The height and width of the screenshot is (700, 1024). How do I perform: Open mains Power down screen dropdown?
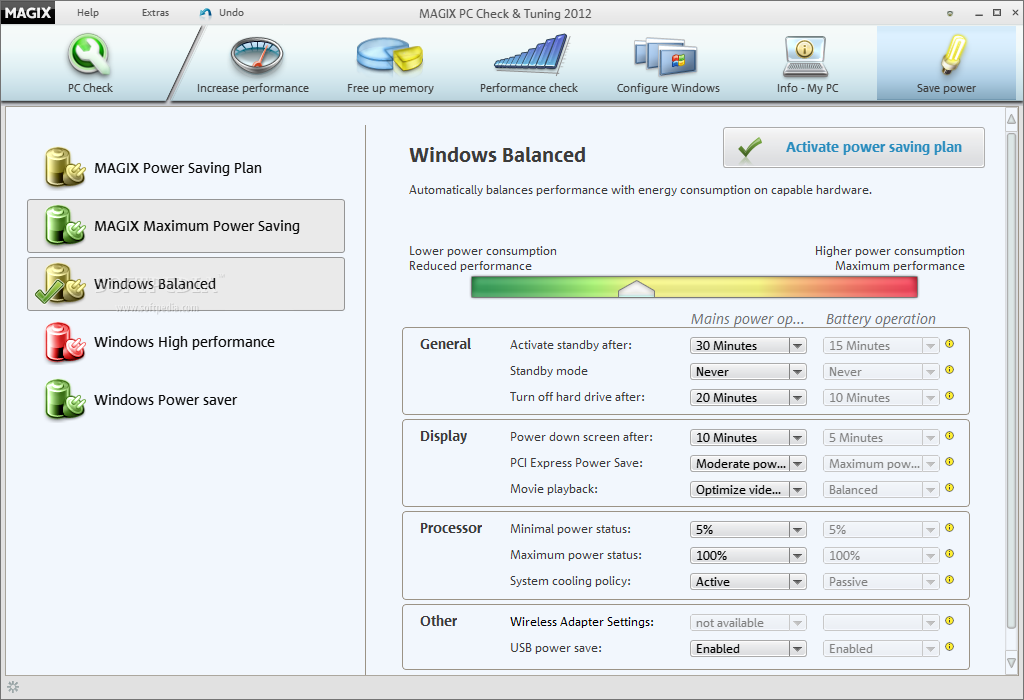[x=748, y=438]
